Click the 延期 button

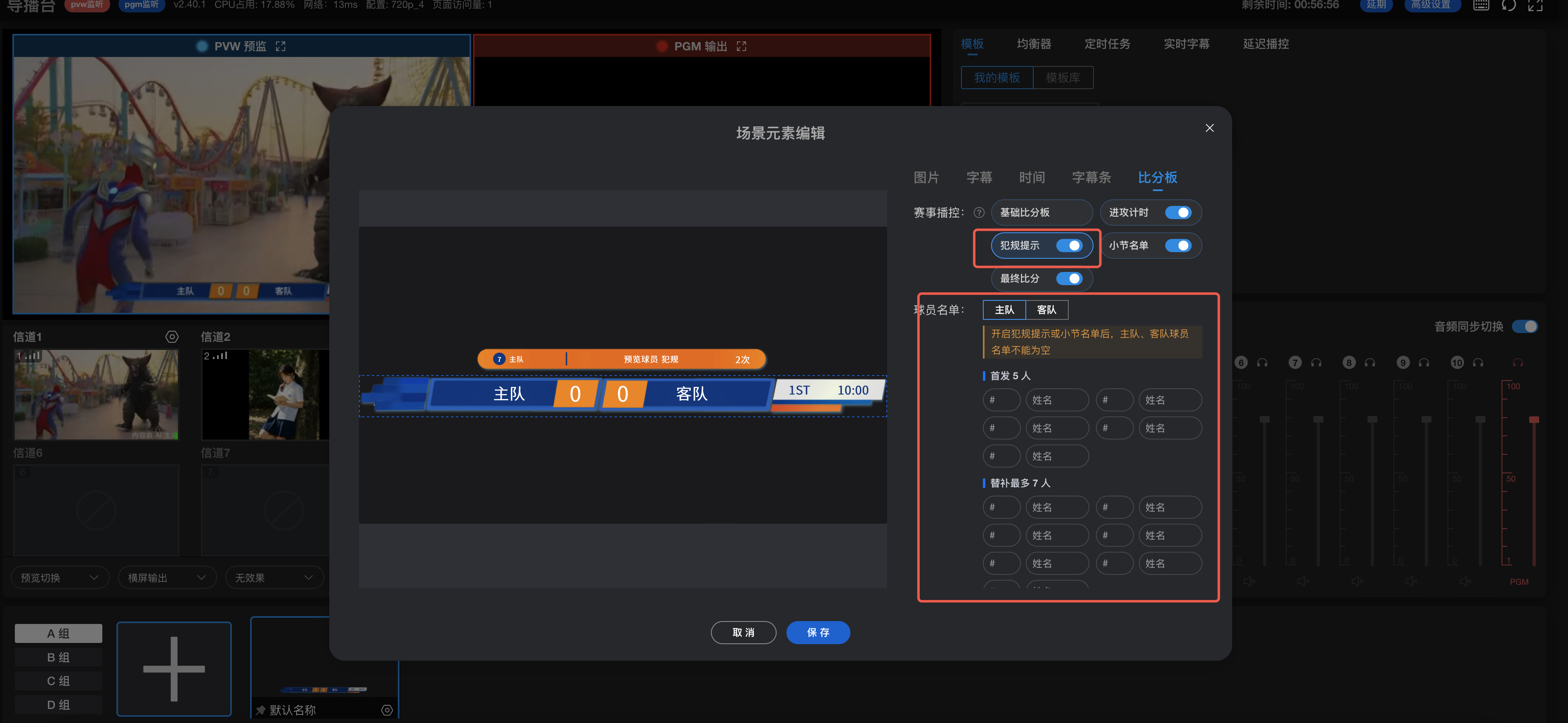1376,5
